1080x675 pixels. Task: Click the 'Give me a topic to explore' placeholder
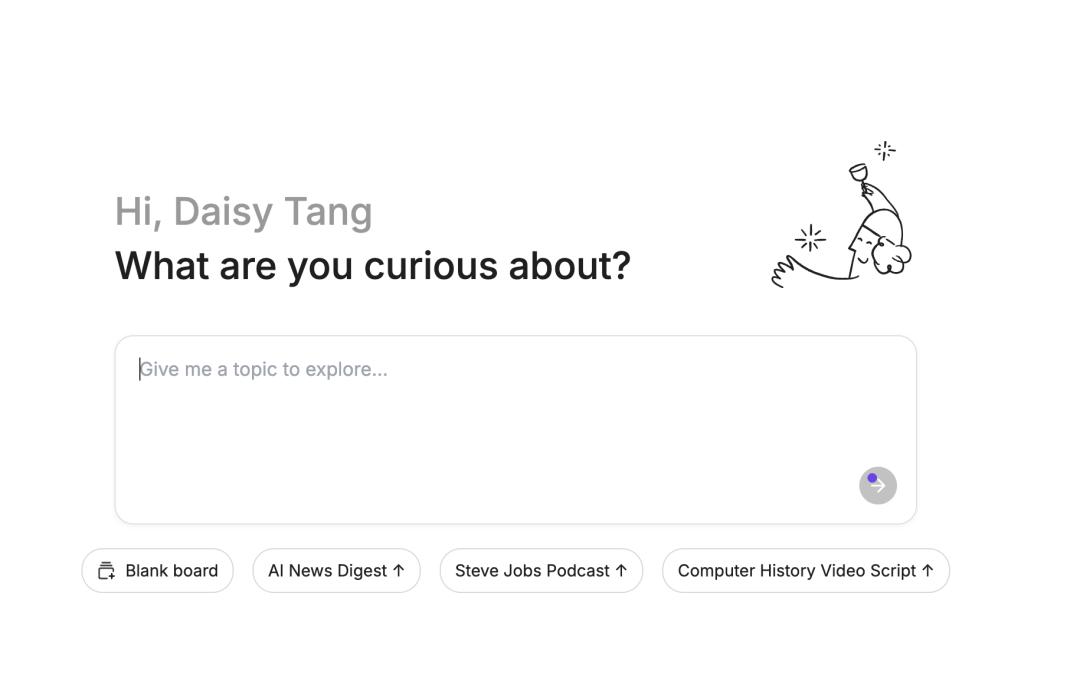(264, 370)
